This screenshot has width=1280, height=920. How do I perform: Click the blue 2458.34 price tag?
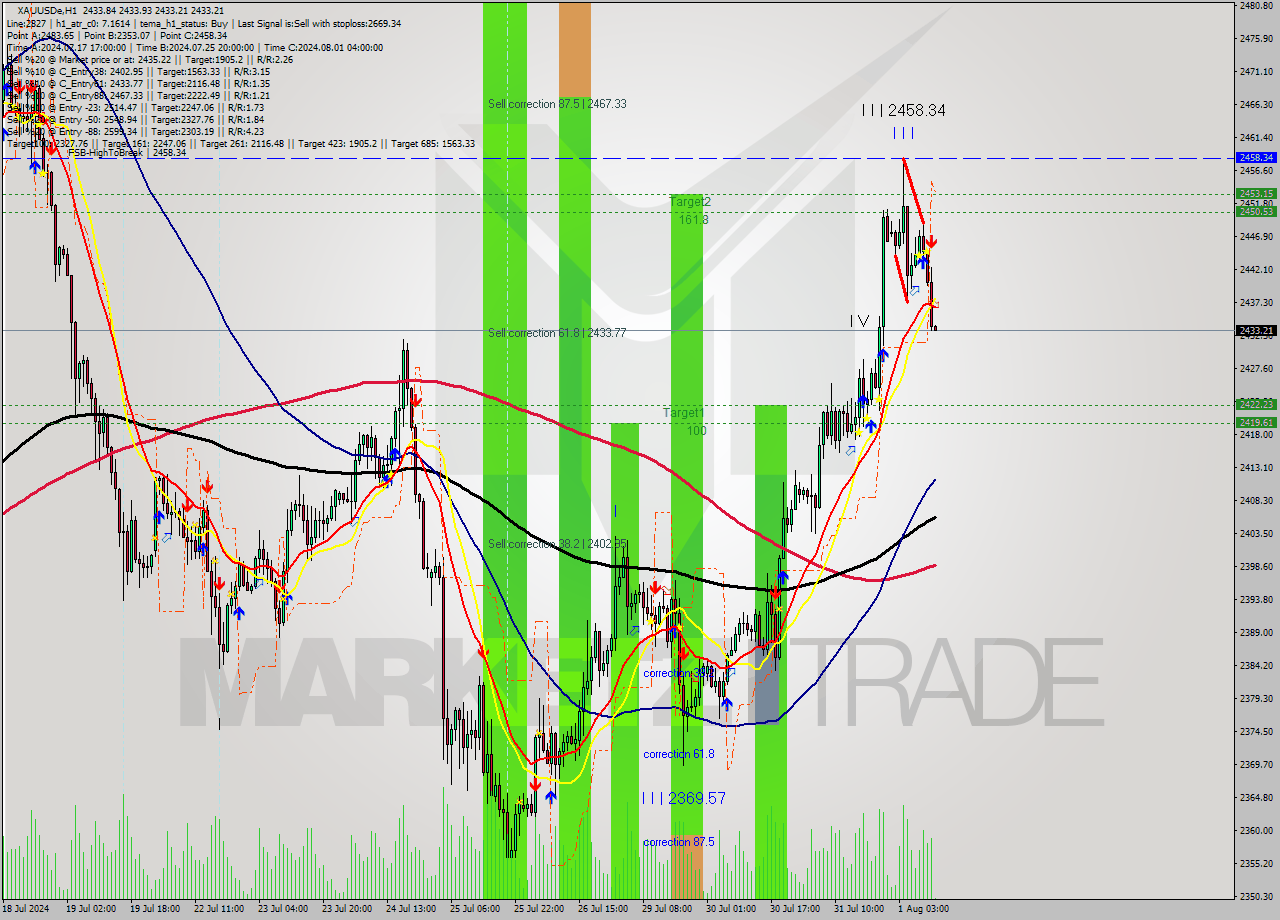point(1256,158)
